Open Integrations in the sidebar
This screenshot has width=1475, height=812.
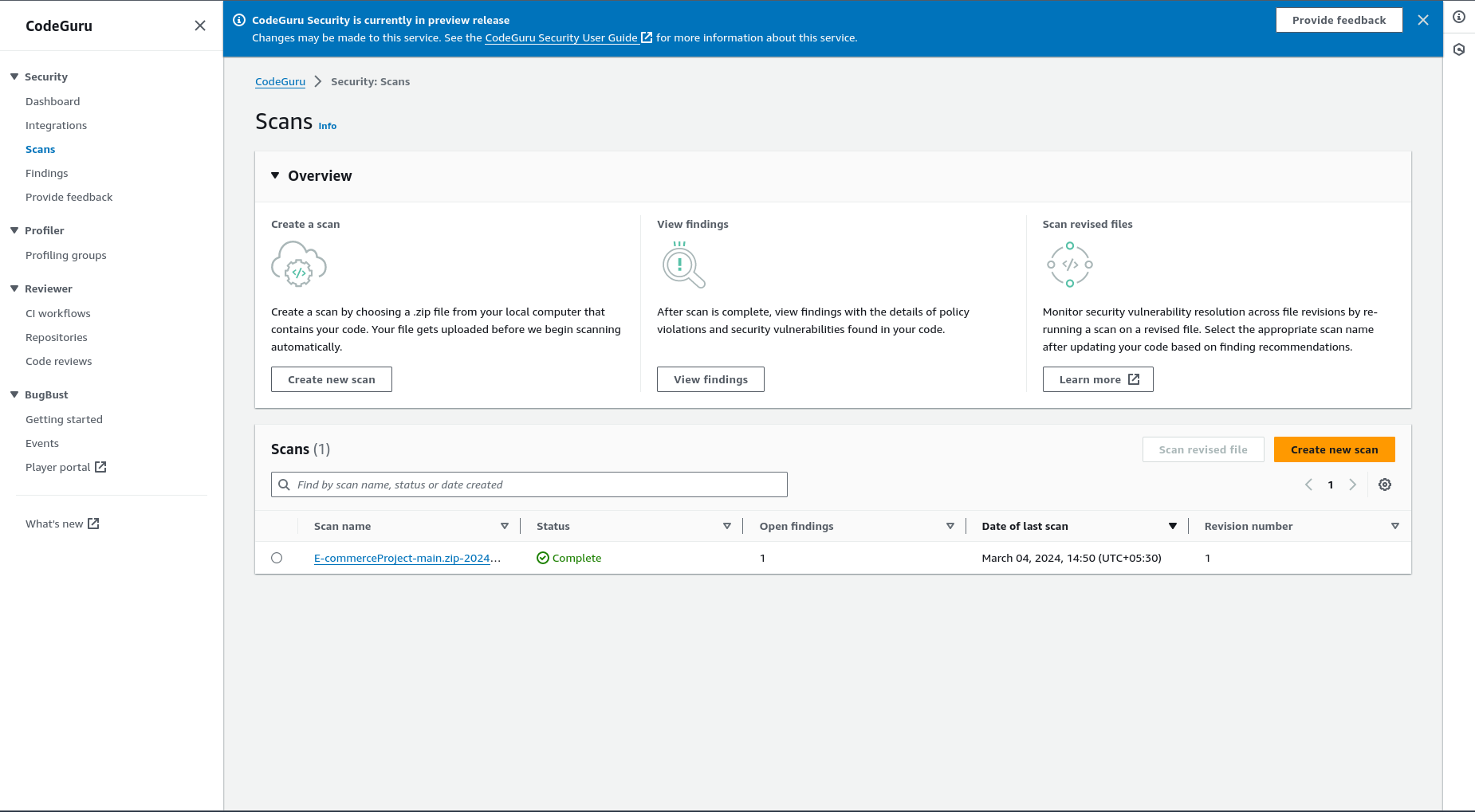point(56,125)
